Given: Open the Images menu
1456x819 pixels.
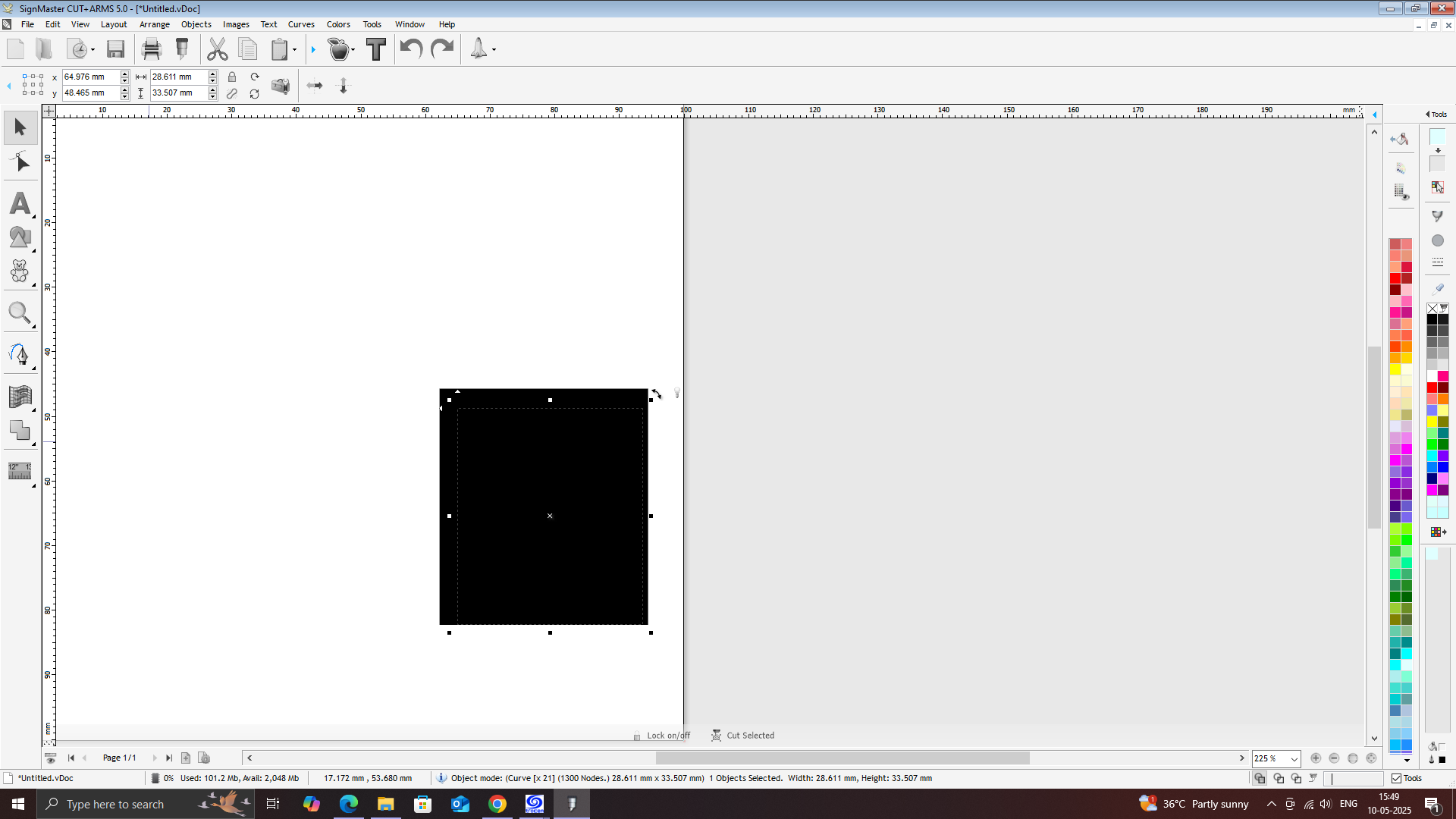Looking at the screenshot, I should click(x=236, y=24).
